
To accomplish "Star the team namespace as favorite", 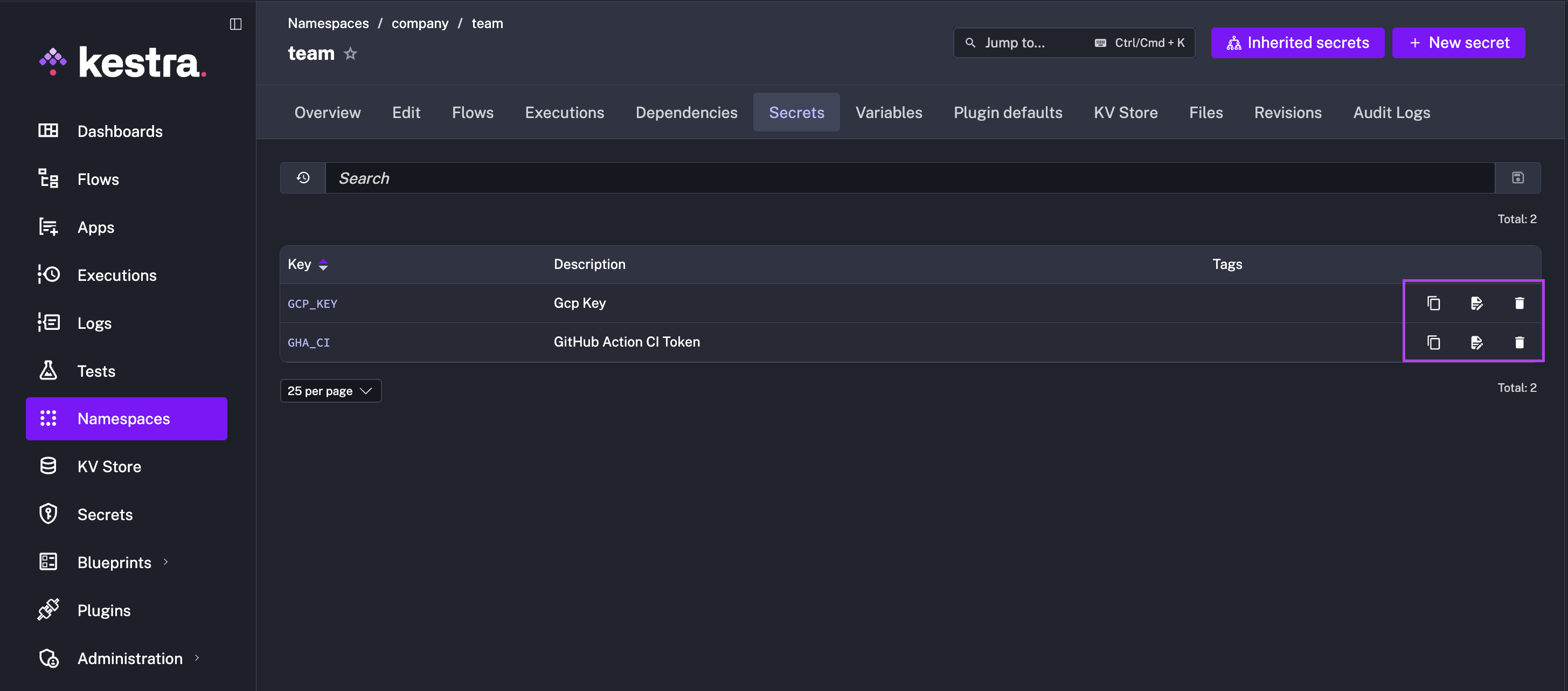I will pos(350,53).
